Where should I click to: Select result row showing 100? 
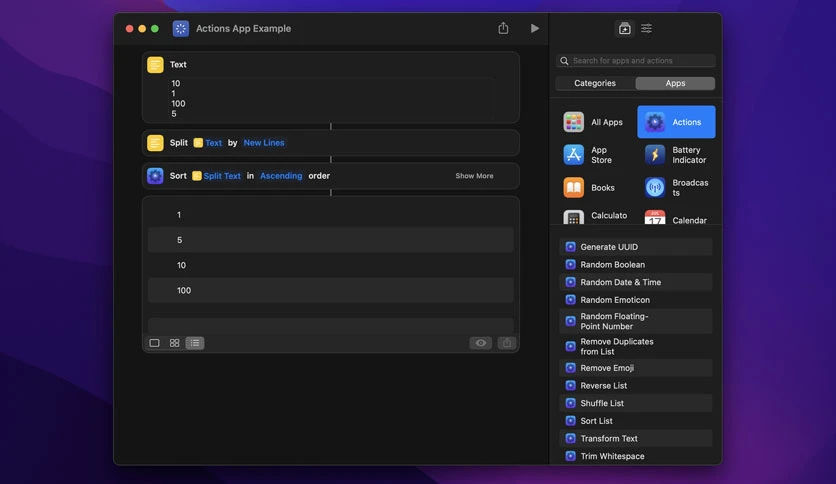pyautogui.click(x=331, y=291)
